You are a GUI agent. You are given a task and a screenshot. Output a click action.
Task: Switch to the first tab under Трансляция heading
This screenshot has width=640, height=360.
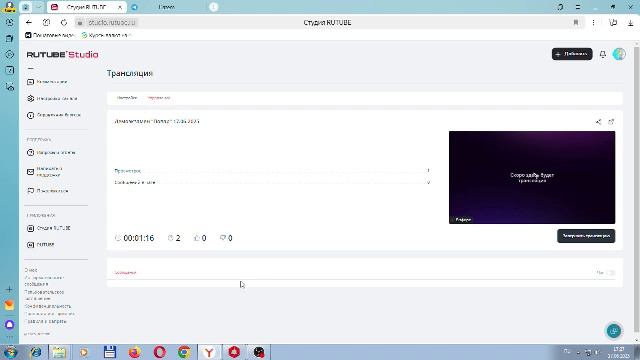pos(127,98)
